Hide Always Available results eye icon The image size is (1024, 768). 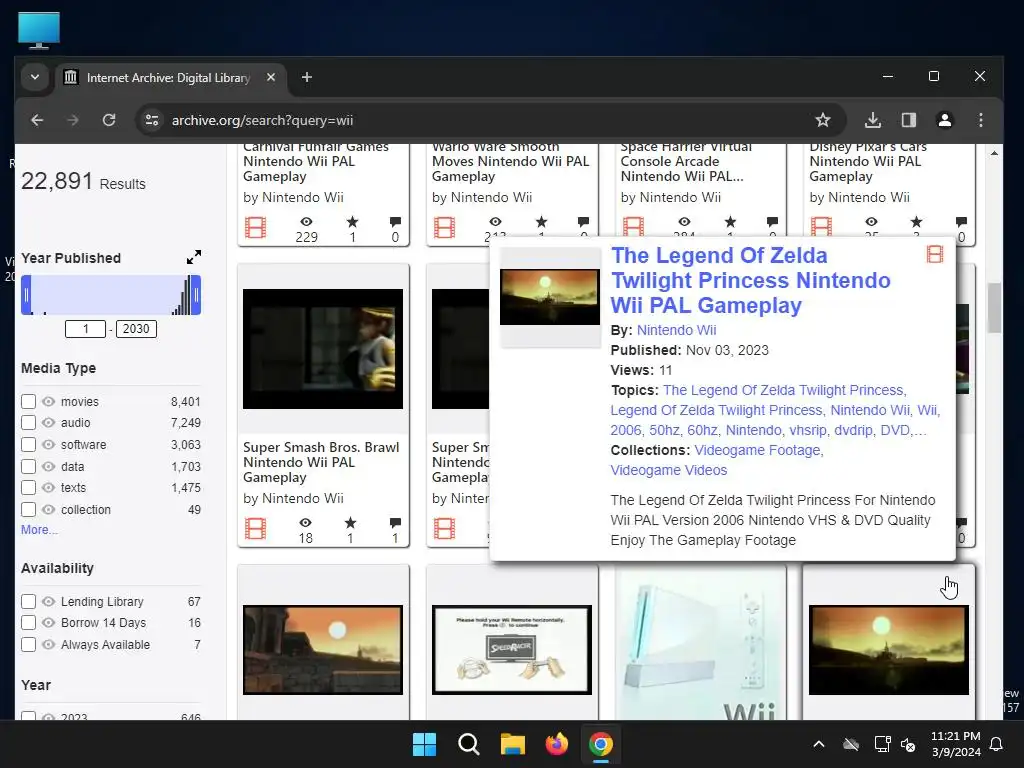[48, 645]
